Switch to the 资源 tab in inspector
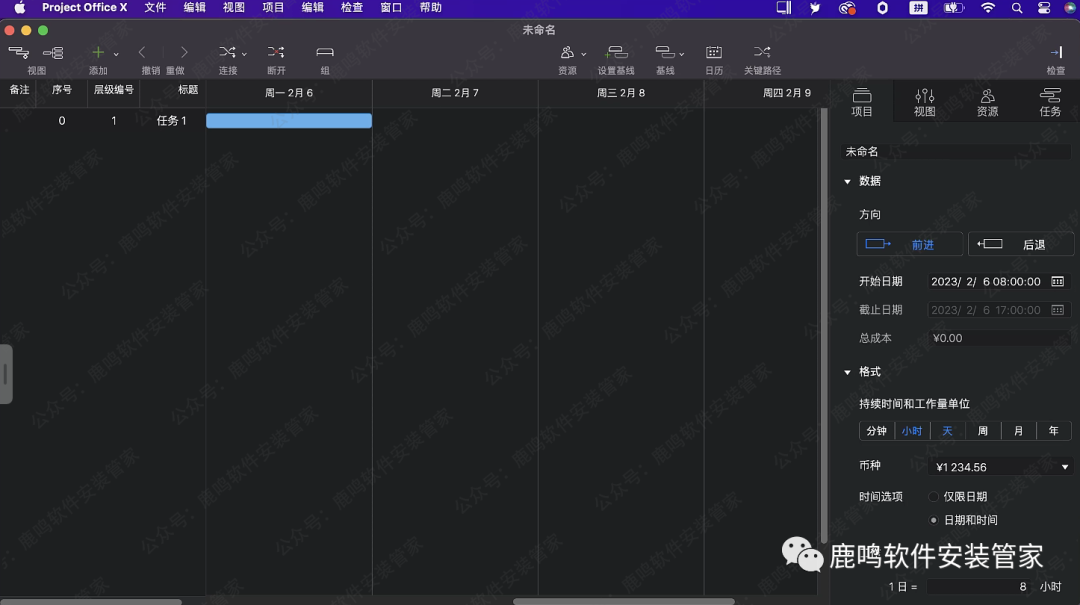Screen dimensions: 1080x605 click(986, 100)
